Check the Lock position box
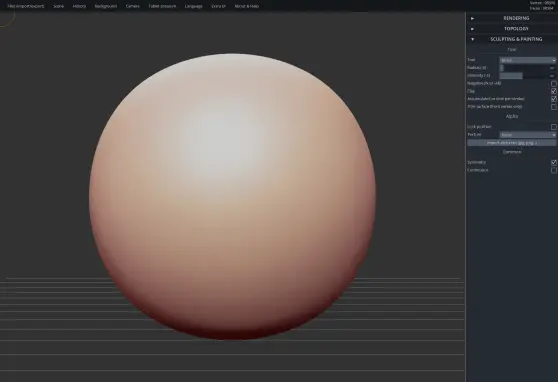The height and width of the screenshot is (382, 558). coord(554,127)
